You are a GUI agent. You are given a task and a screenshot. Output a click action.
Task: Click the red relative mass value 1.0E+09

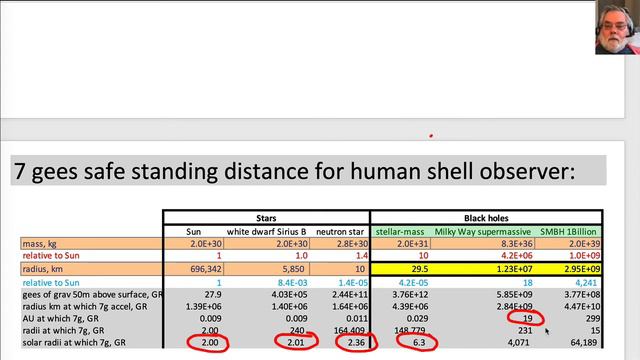pos(584,256)
